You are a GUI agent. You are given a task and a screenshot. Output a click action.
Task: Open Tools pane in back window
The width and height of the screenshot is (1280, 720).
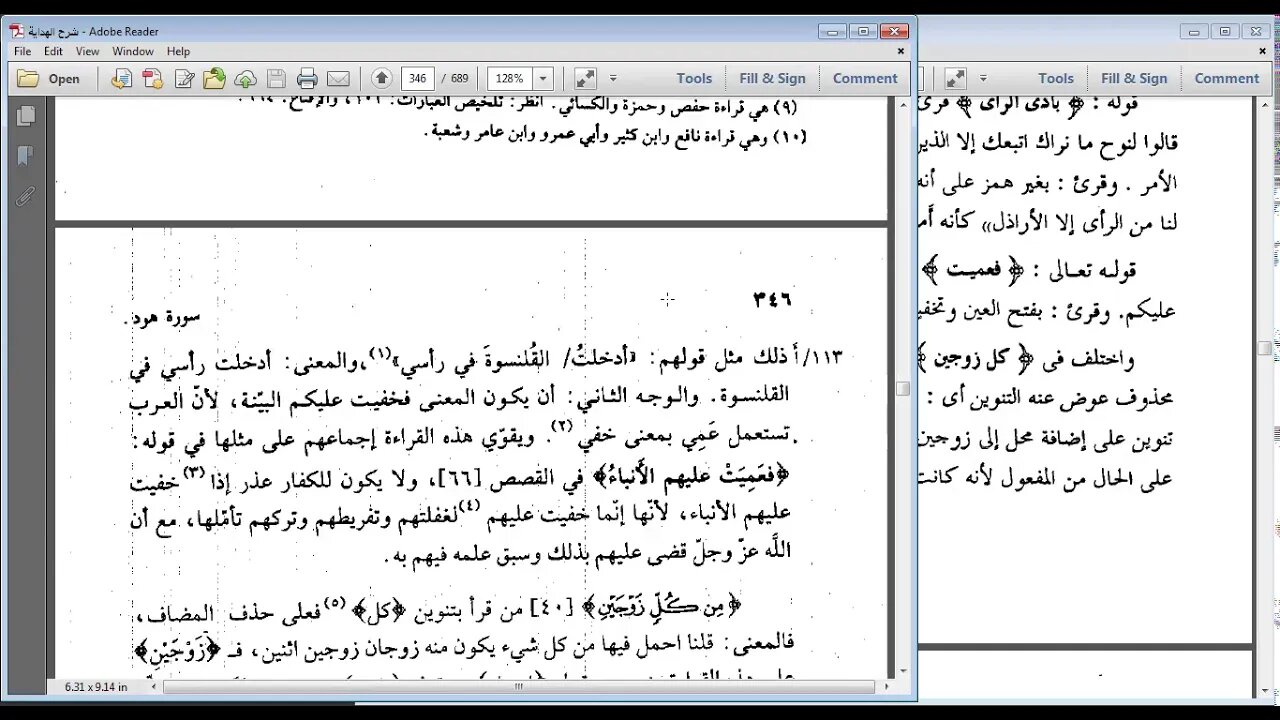pyautogui.click(x=1055, y=79)
